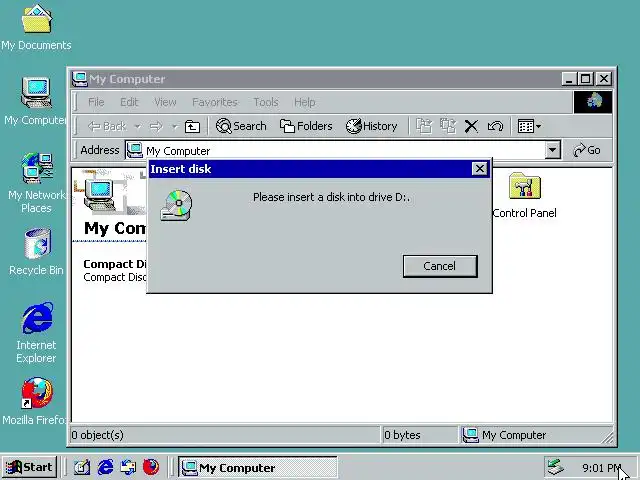The width and height of the screenshot is (640, 480).
Task: Open the Favorites menu
Action: click(x=215, y=102)
